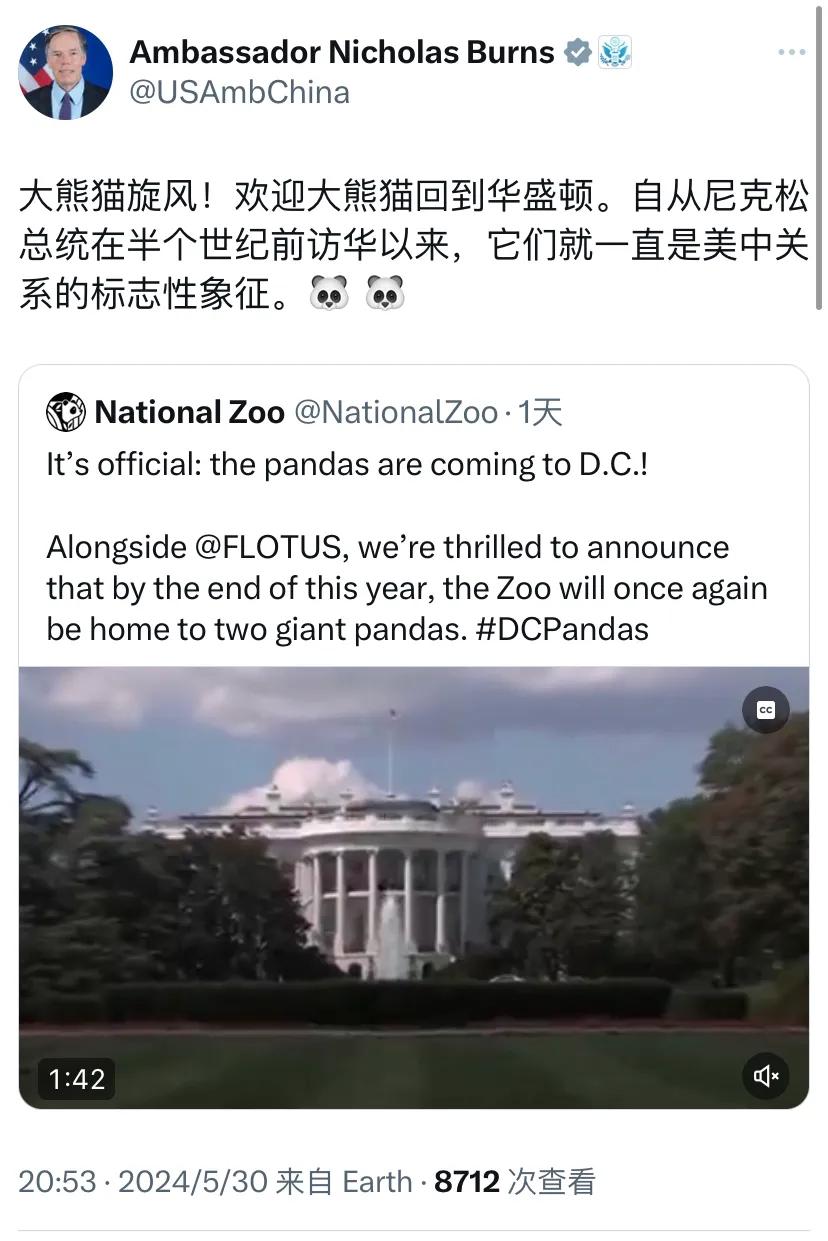Click the government affiliation eagle badge
828x1241 pixels.
tap(614, 52)
